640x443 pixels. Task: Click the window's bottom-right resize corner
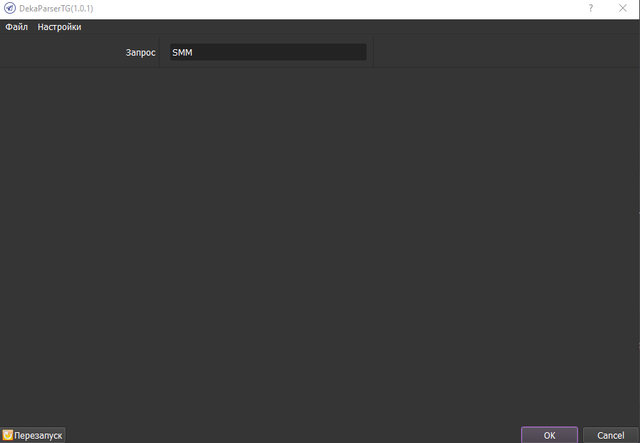(637, 440)
